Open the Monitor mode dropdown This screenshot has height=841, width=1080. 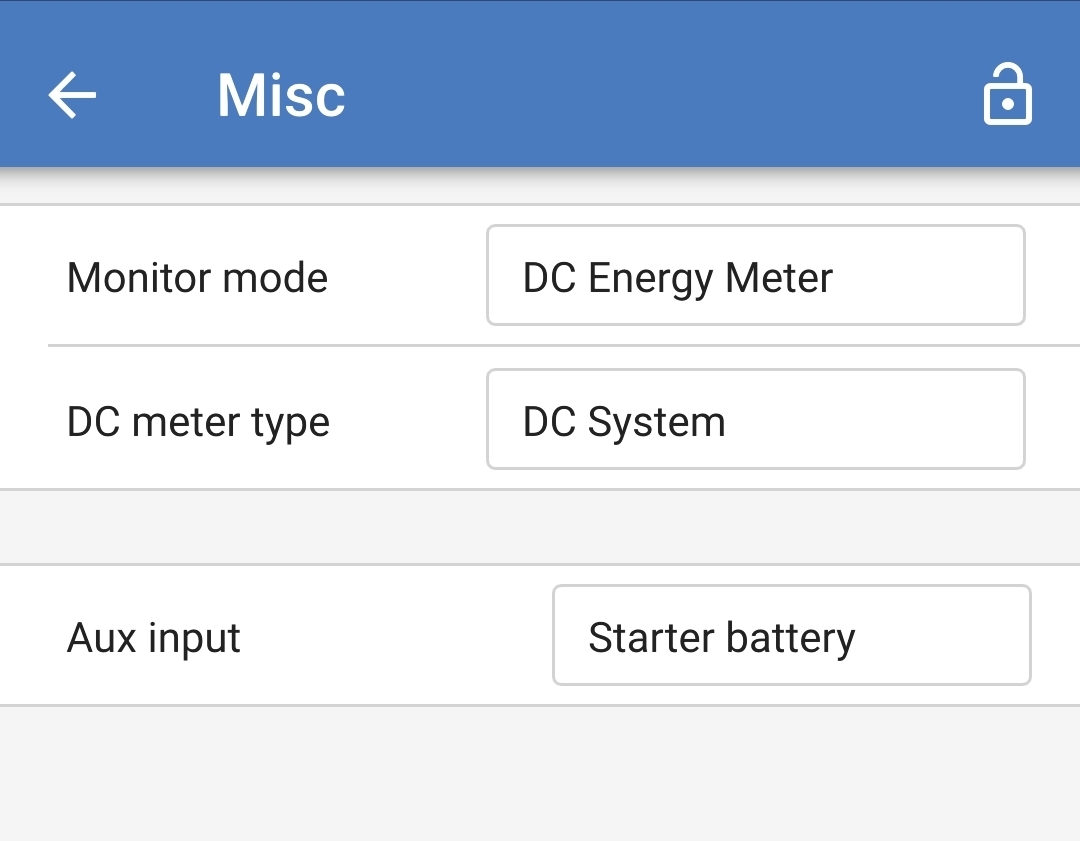click(755, 275)
